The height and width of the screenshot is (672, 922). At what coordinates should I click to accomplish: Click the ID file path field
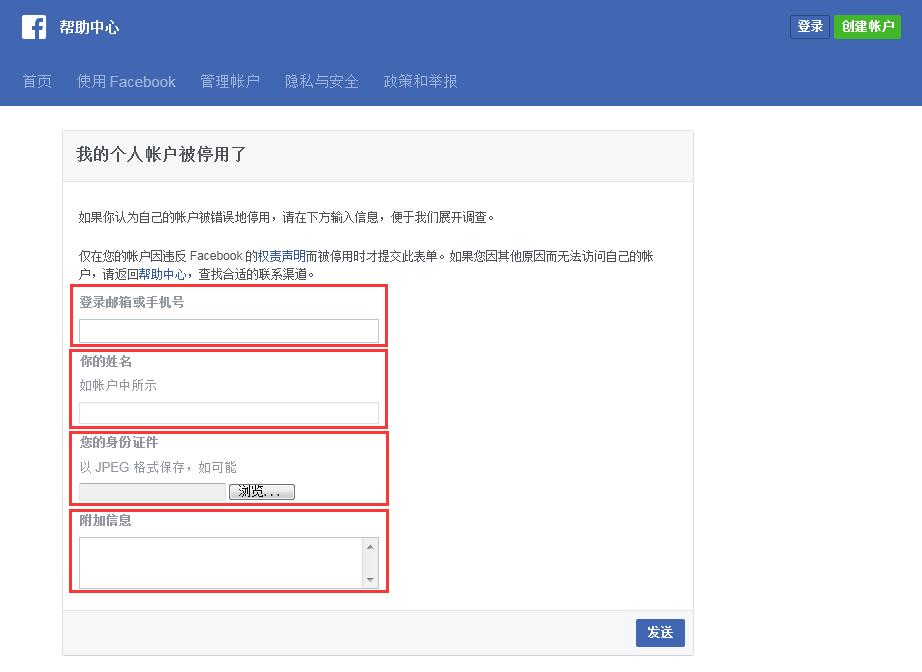click(x=152, y=492)
